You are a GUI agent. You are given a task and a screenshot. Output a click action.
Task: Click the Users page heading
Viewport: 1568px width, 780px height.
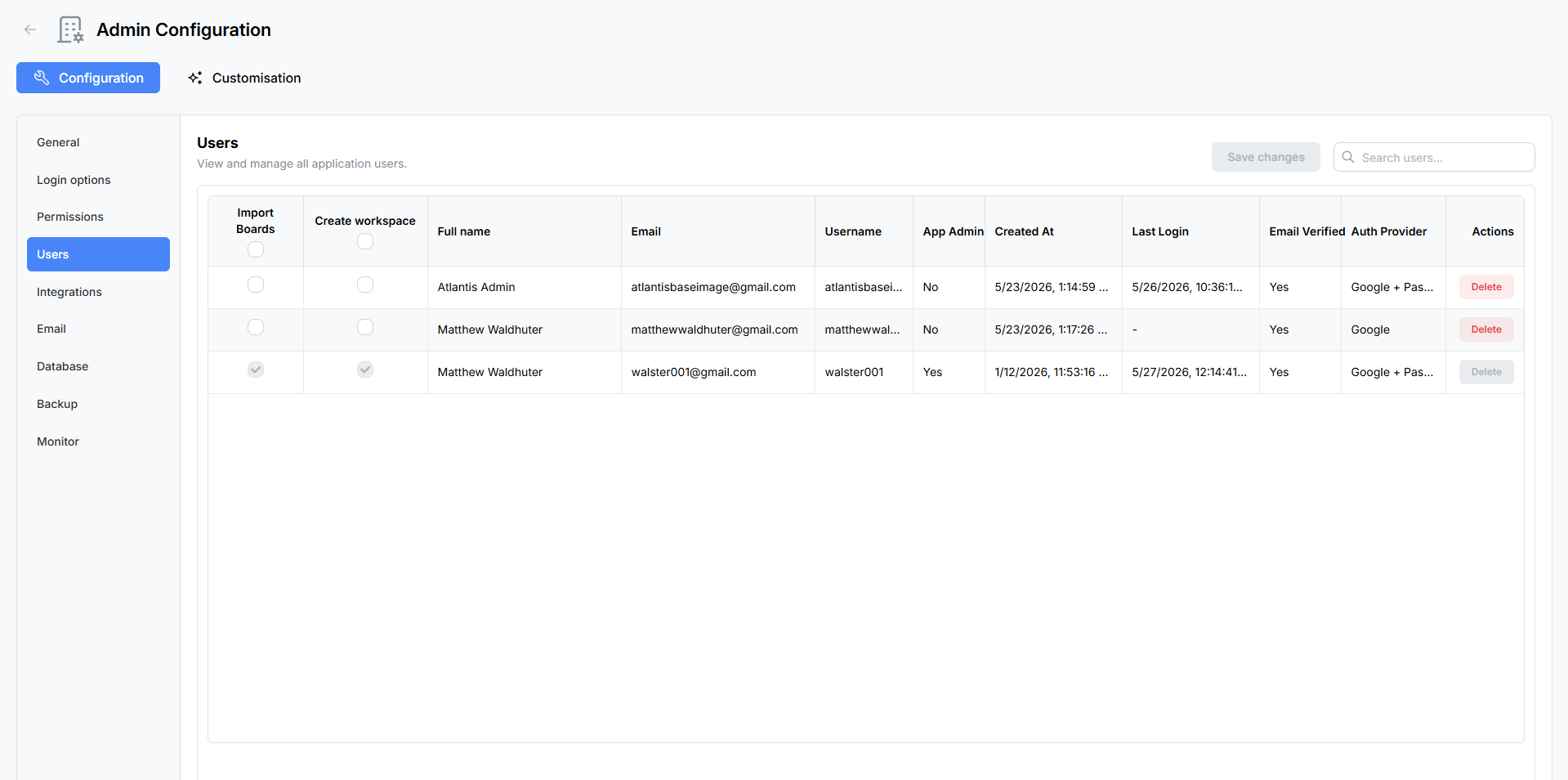tap(217, 143)
